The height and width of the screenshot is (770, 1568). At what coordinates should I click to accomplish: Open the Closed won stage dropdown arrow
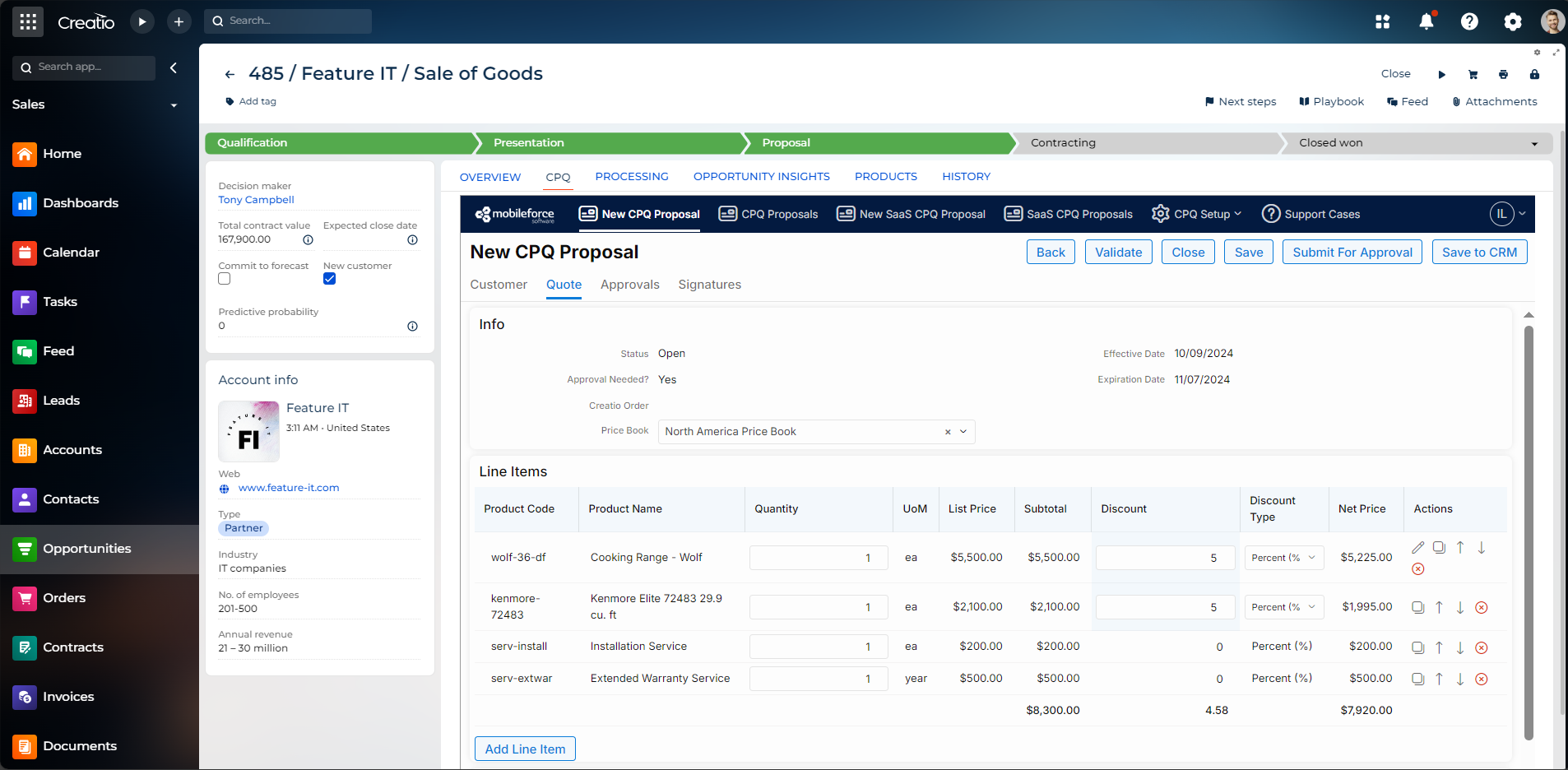tap(1534, 144)
